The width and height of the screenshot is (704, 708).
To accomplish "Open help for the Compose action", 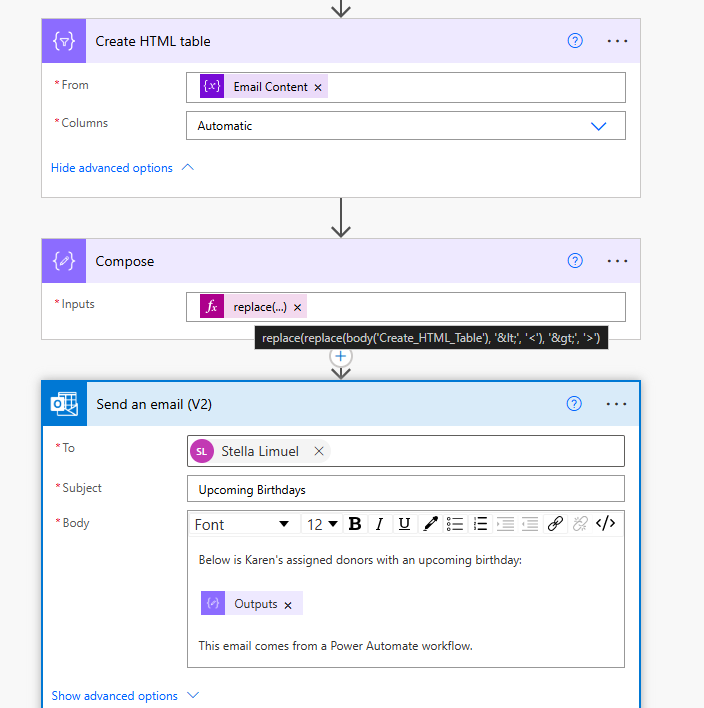I will [x=575, y=261].
